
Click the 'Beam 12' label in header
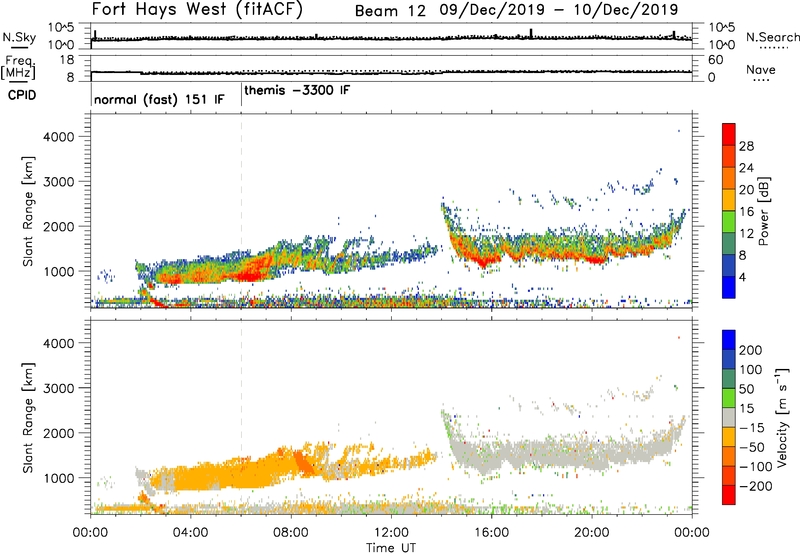tap(390, 11)
